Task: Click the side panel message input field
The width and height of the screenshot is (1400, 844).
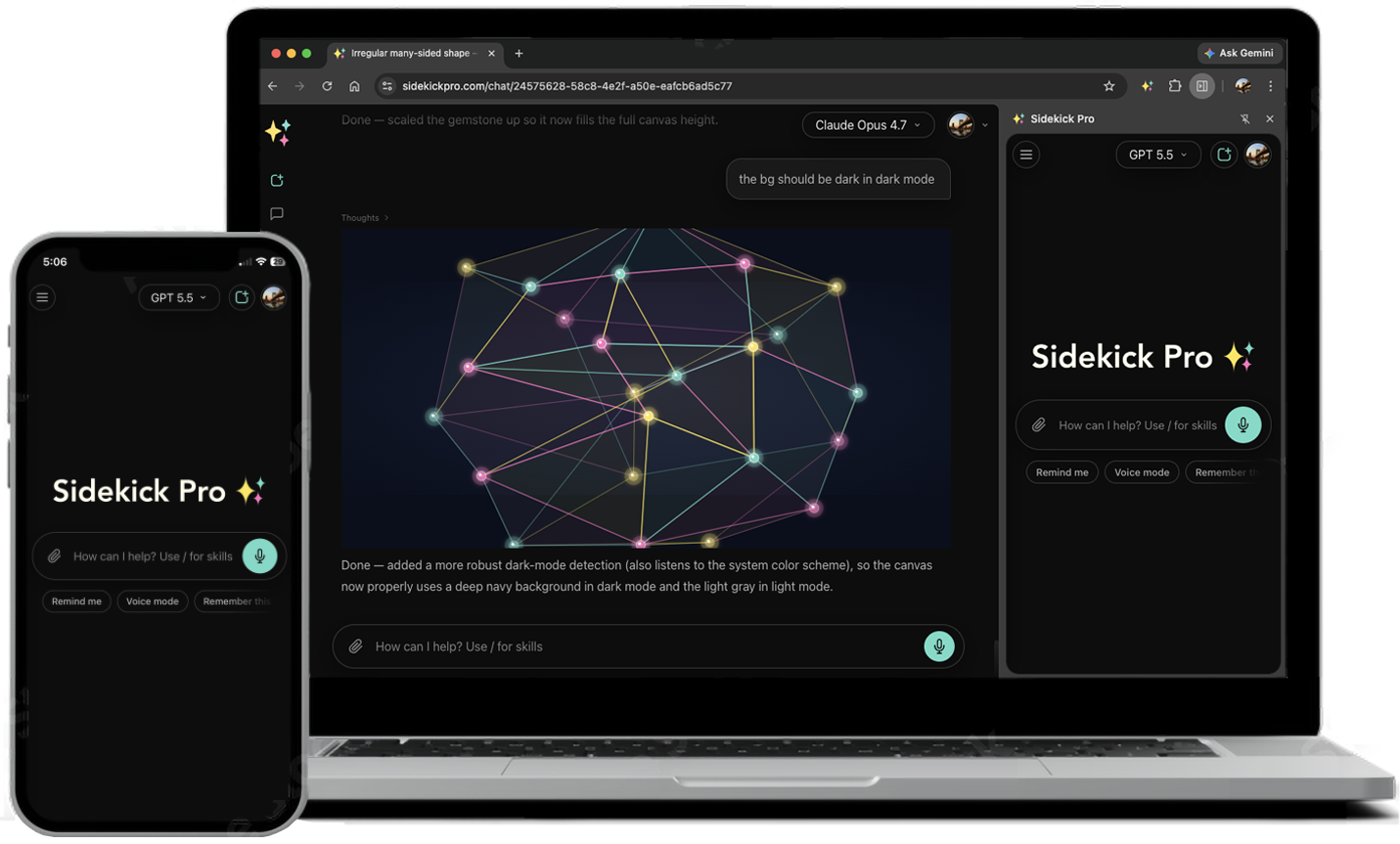Action: (1143, 425)
